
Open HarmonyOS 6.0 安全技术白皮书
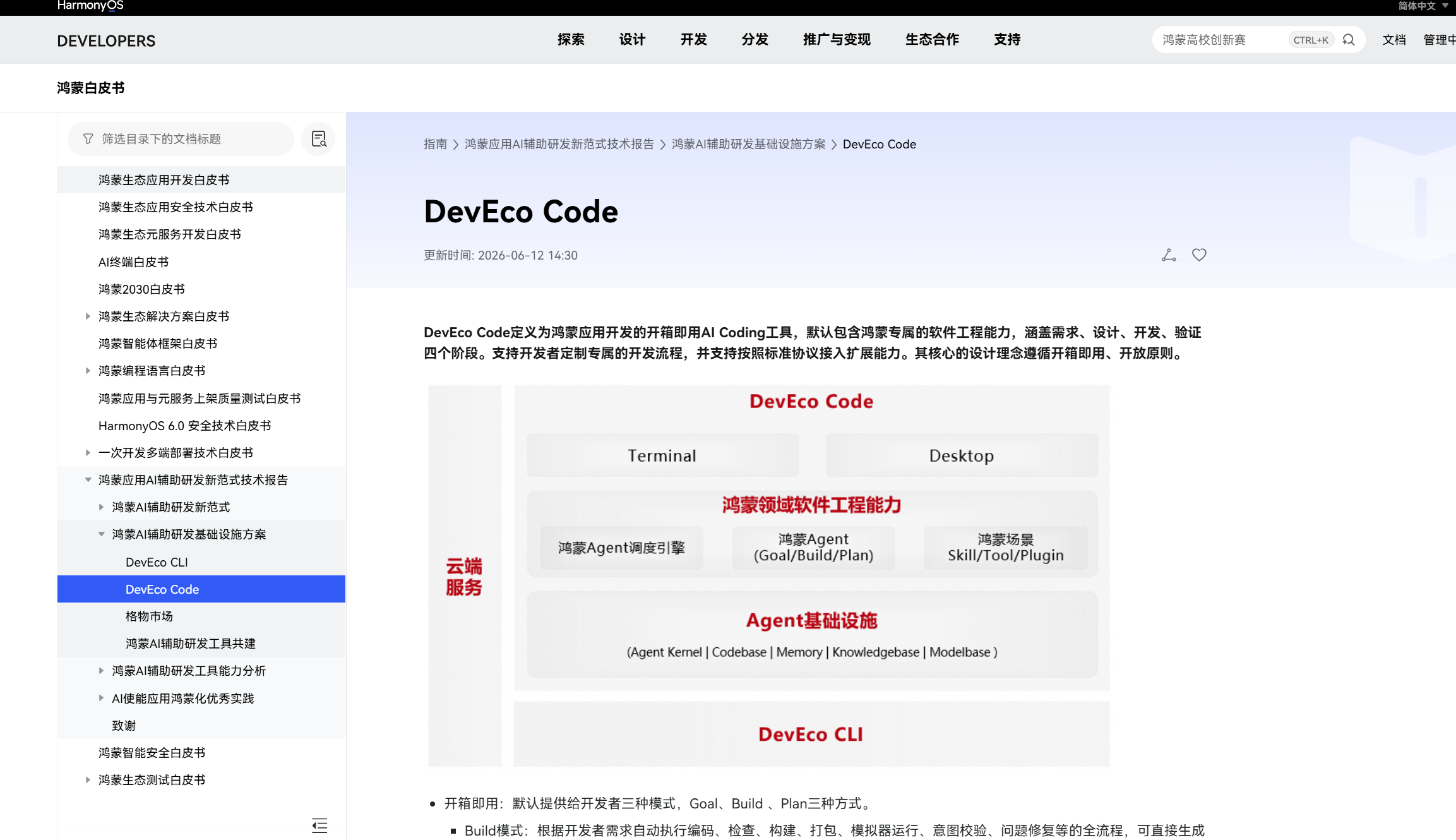click(x=201, y=426)
